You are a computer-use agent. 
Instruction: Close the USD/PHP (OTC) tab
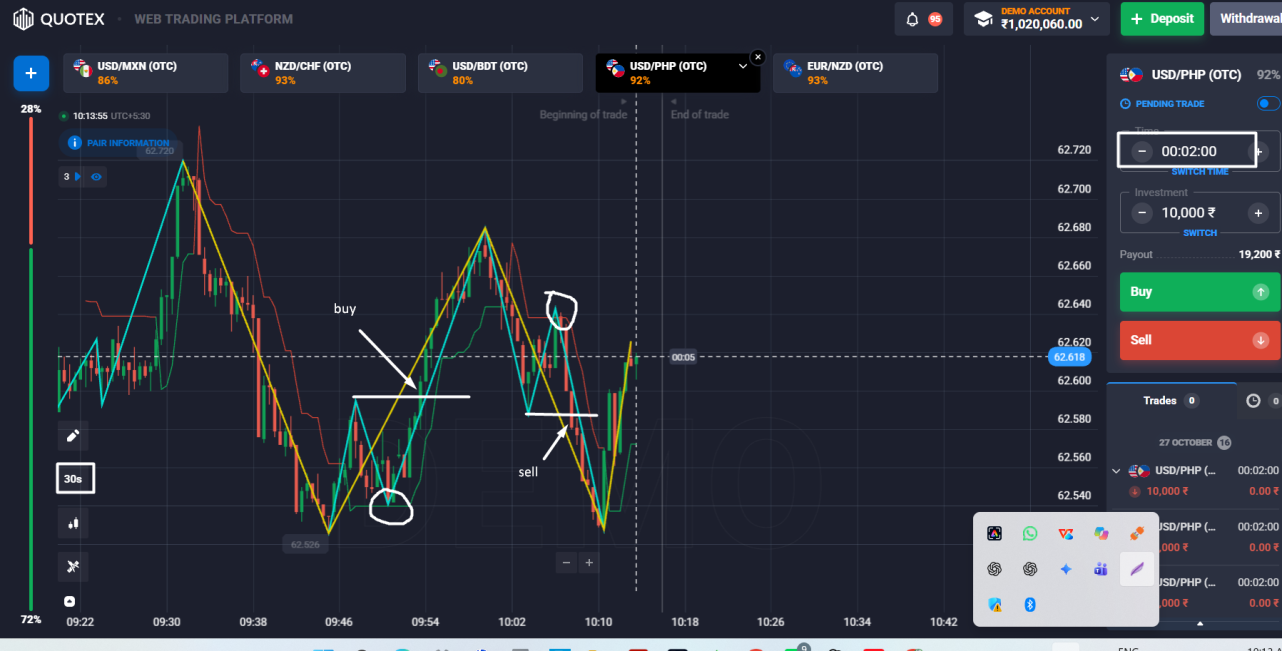pyautogui.click(x=758, y=57)
